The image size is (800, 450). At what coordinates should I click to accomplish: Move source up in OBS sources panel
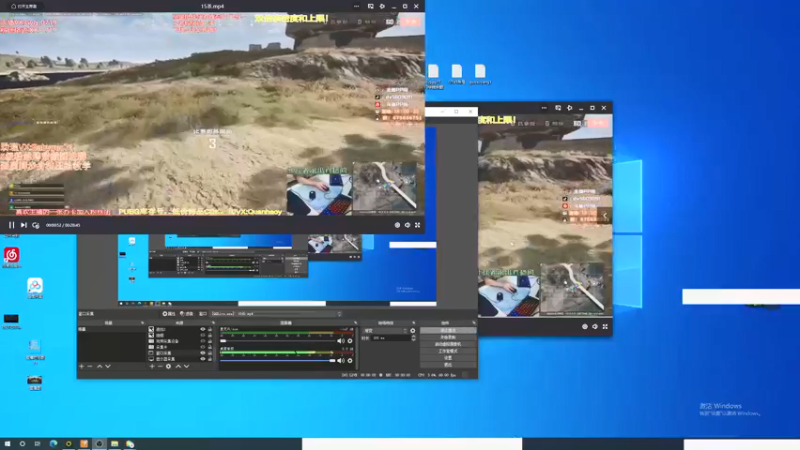(178, 366)
